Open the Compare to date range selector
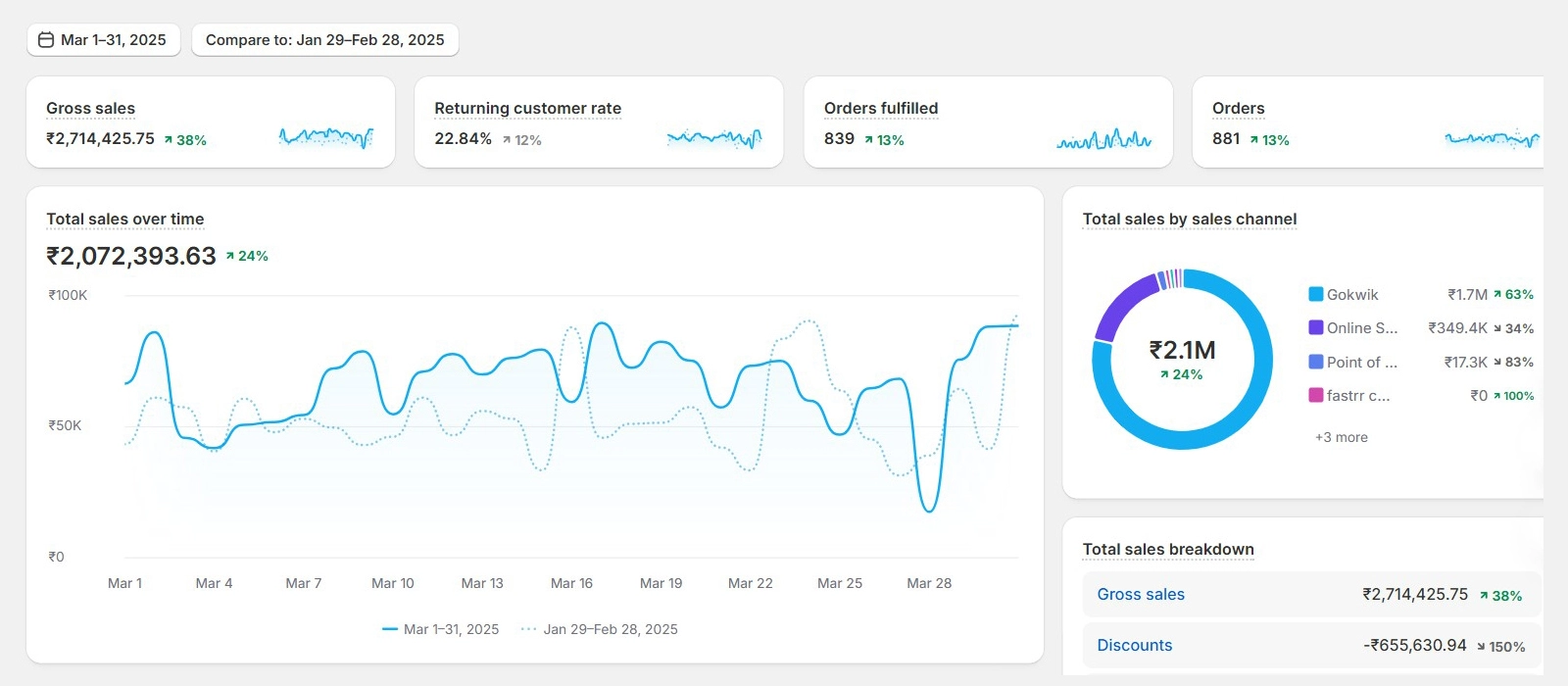 point(324,40)
